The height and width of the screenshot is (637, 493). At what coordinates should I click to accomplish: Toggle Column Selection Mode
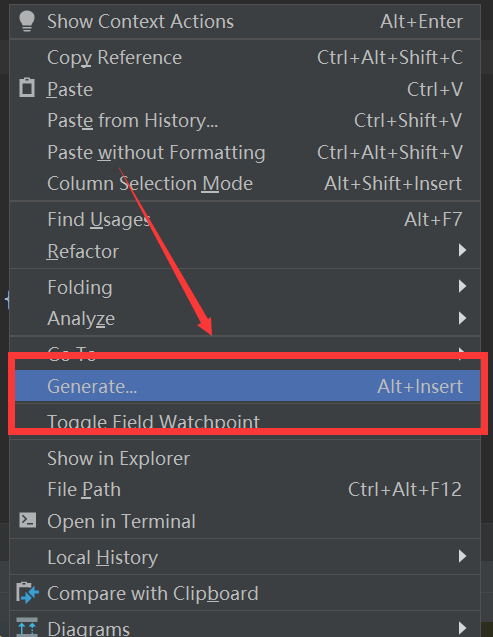(x=245, y=184)
